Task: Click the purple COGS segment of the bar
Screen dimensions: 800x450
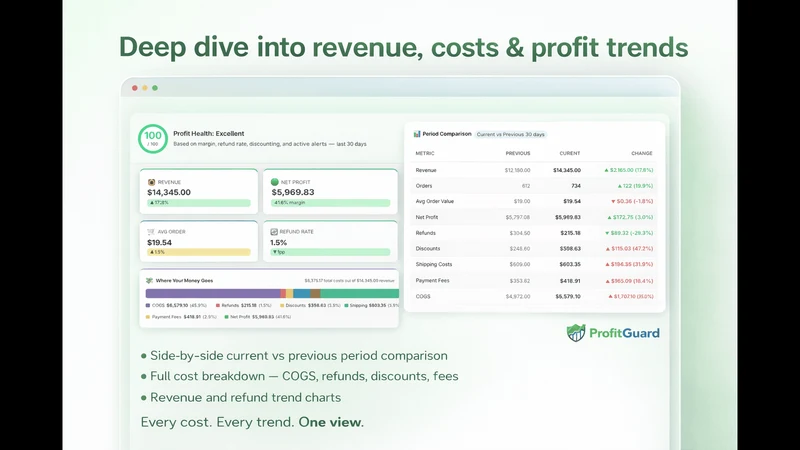Action: click(x=213, y=293)
